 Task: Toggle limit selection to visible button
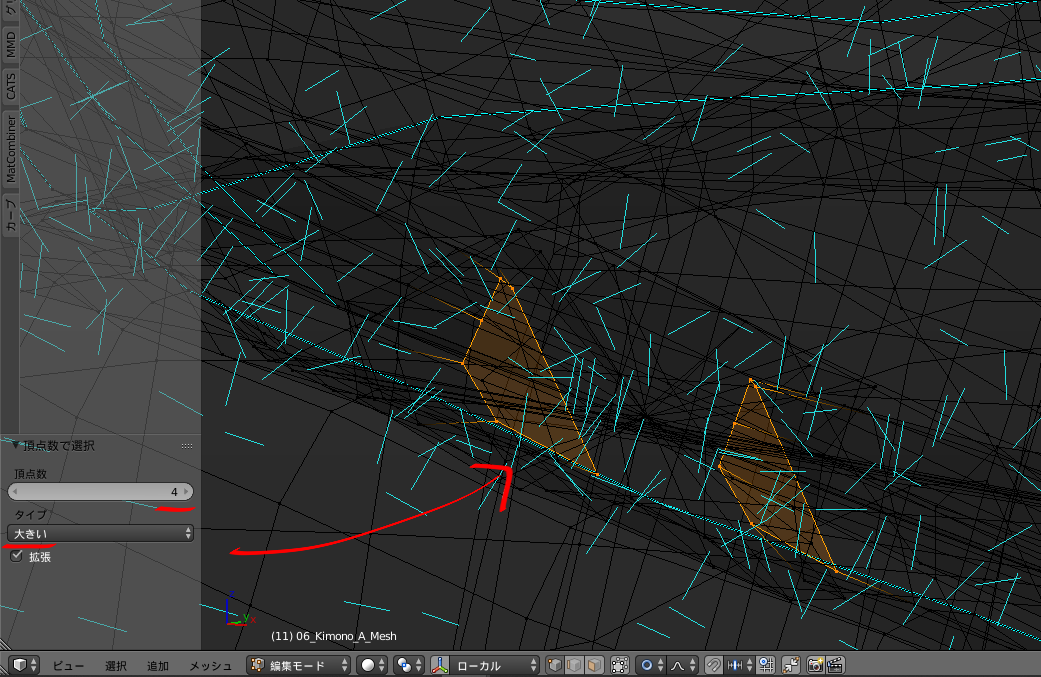point(620,665)
